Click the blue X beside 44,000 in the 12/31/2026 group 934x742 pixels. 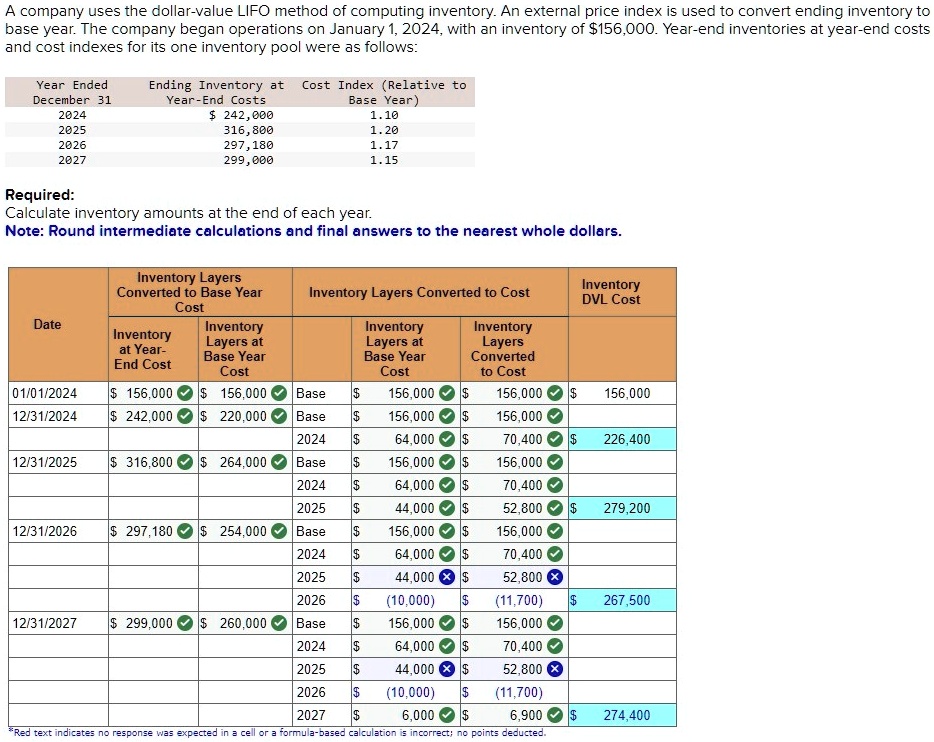coord(447,577)
